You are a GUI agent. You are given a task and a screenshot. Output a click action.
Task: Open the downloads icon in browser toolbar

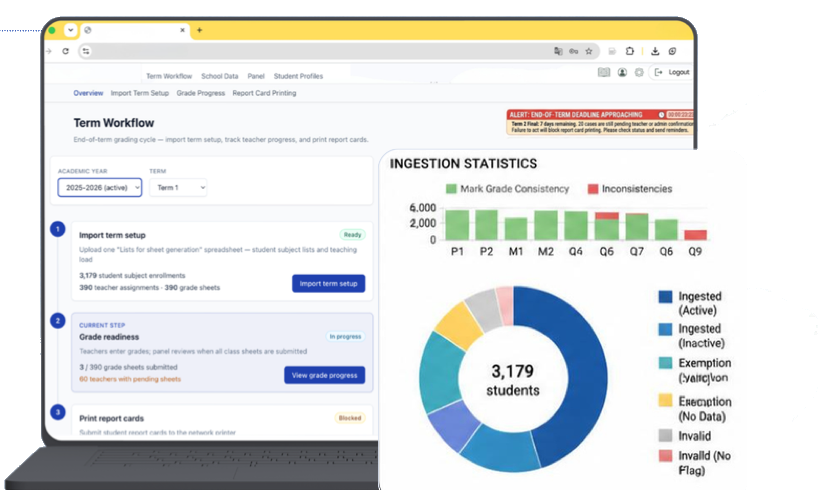click(x=655, y=51)
